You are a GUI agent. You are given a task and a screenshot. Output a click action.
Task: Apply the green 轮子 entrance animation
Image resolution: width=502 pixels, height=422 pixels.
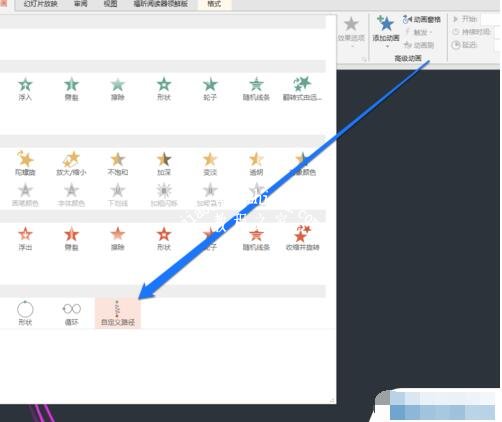pyautogui.click(x=210, y=89)
